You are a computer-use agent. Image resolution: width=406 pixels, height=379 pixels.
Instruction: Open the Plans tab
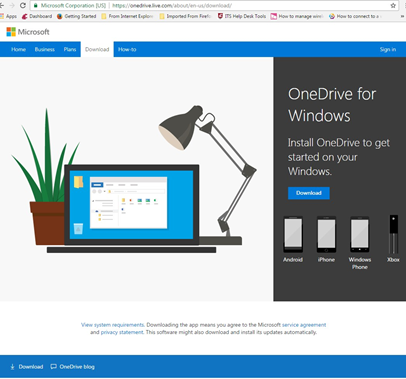pyautogui.click(x=70, y=49)
